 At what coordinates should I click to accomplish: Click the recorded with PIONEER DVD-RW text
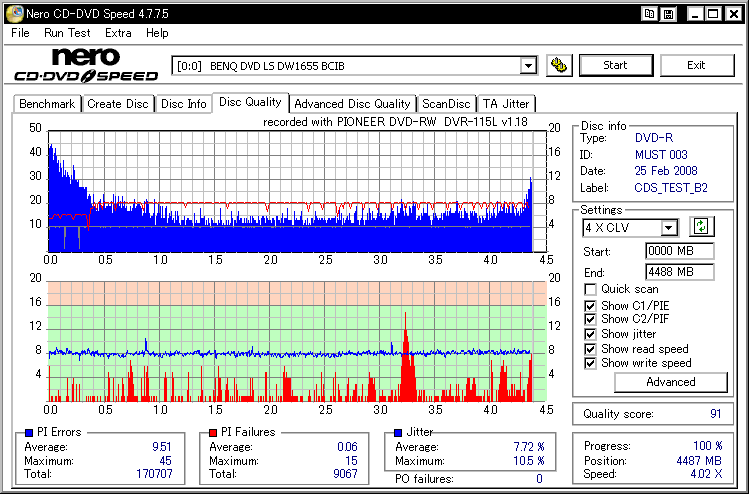[x=395, y=122]
